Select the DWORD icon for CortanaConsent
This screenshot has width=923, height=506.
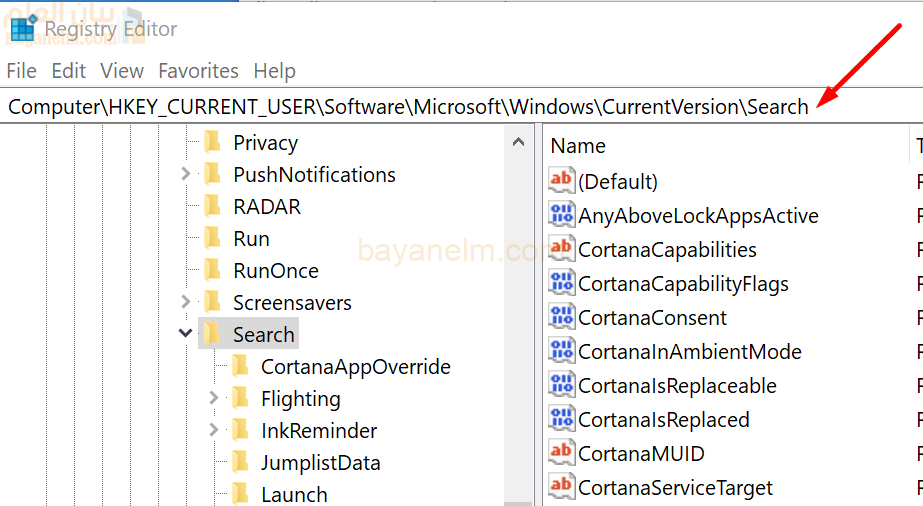[x=562, y=317]
